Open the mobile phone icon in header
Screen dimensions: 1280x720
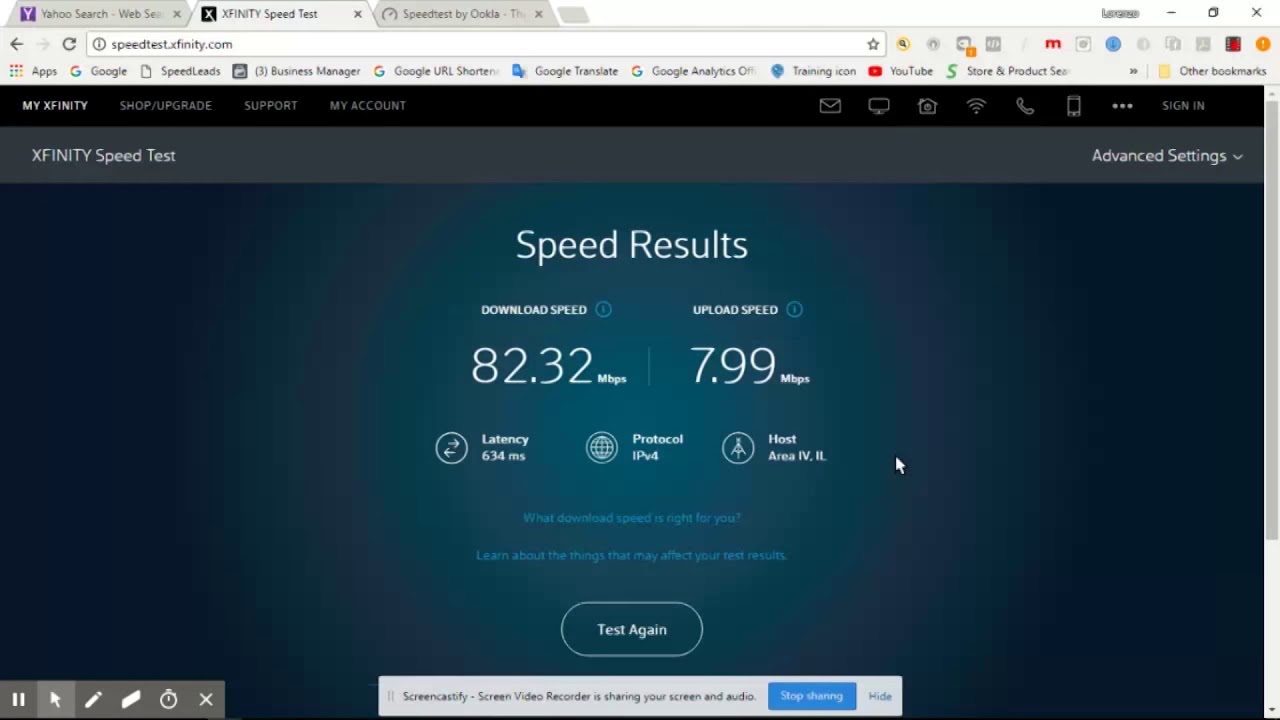point(1074,105)
